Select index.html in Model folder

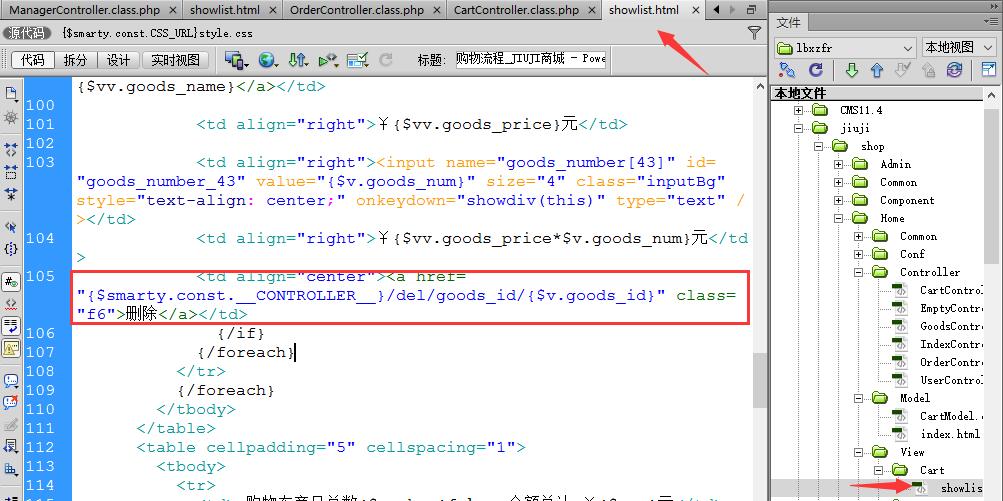(949, 434)
